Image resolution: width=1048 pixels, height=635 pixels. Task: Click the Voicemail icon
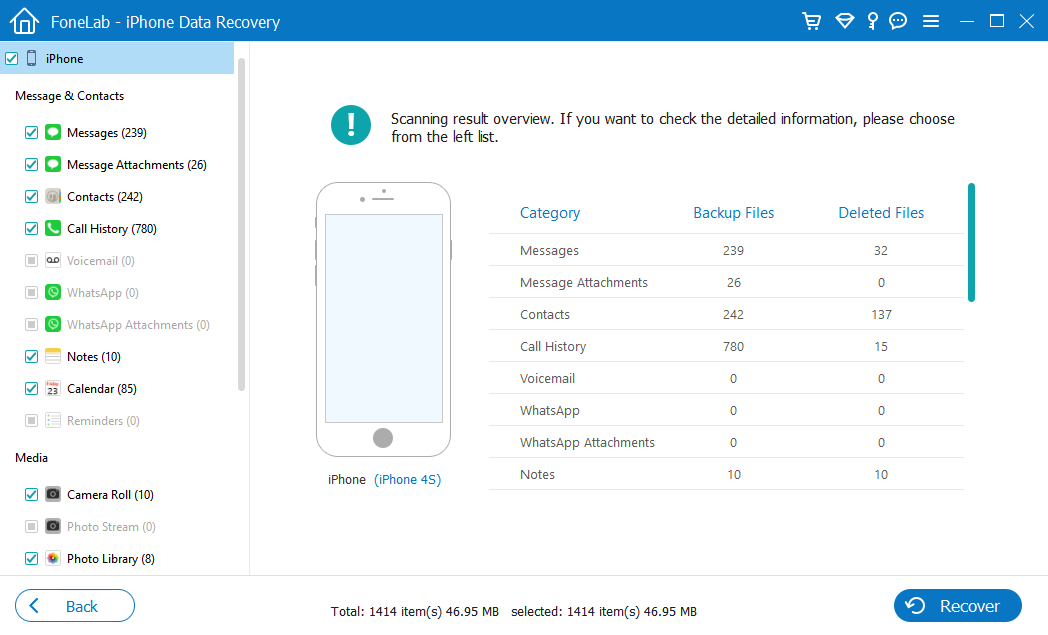tap(53, 261)
